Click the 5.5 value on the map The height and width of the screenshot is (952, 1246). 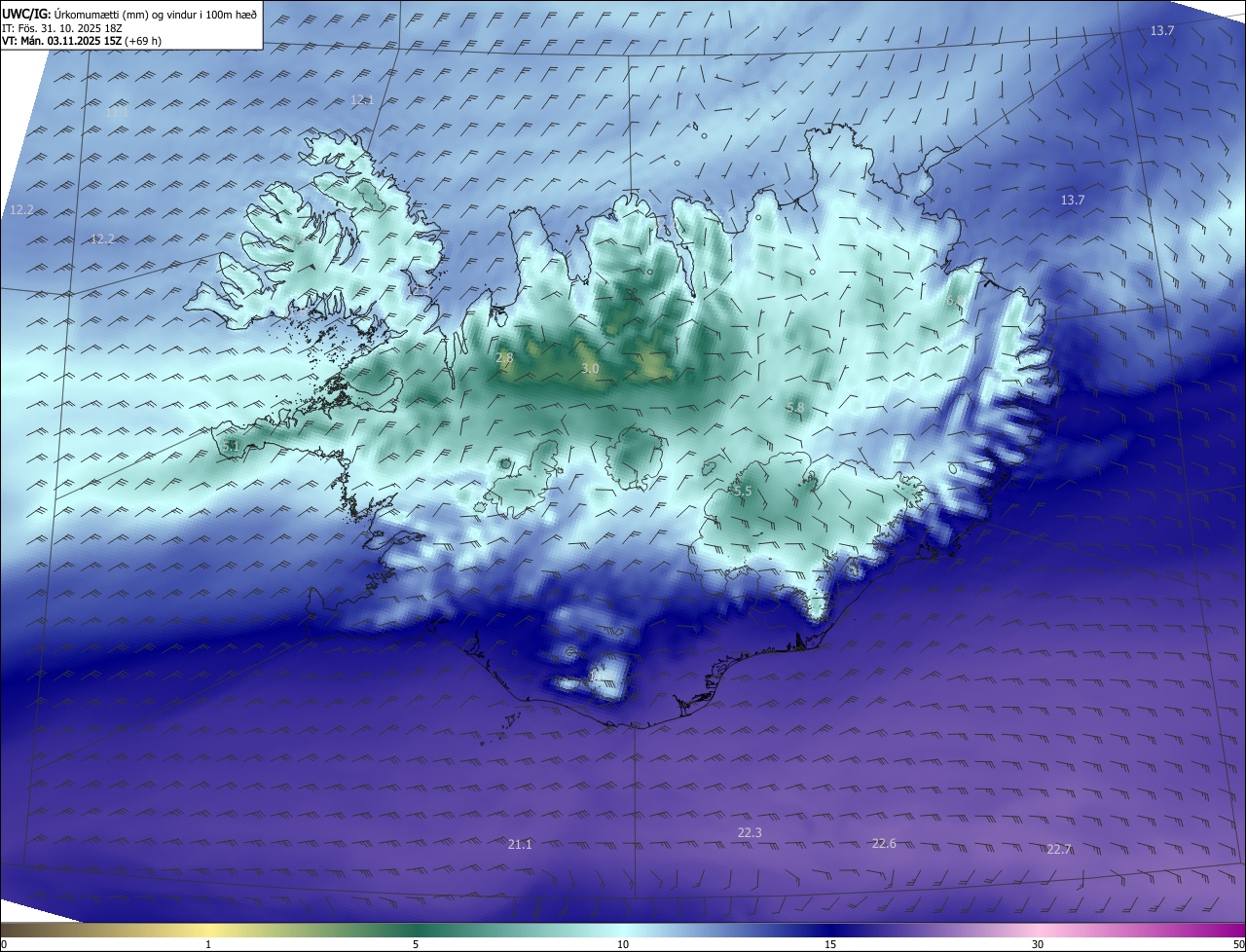click(743, 492)
